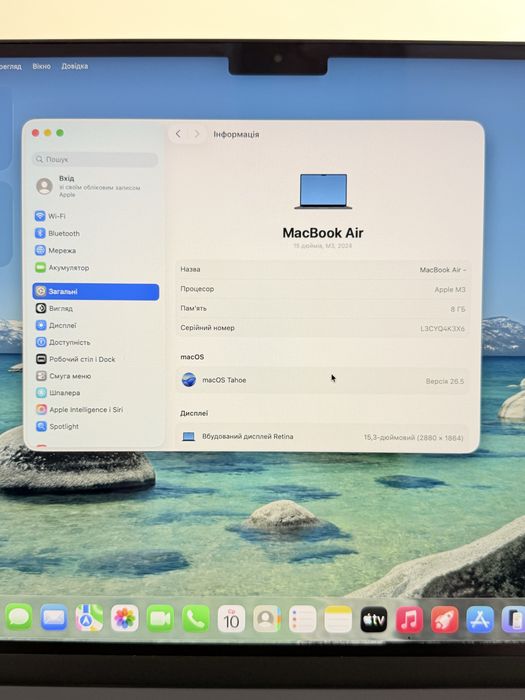
Task: Launch FaceTime from the Dock
Action: tap(160, 619)
